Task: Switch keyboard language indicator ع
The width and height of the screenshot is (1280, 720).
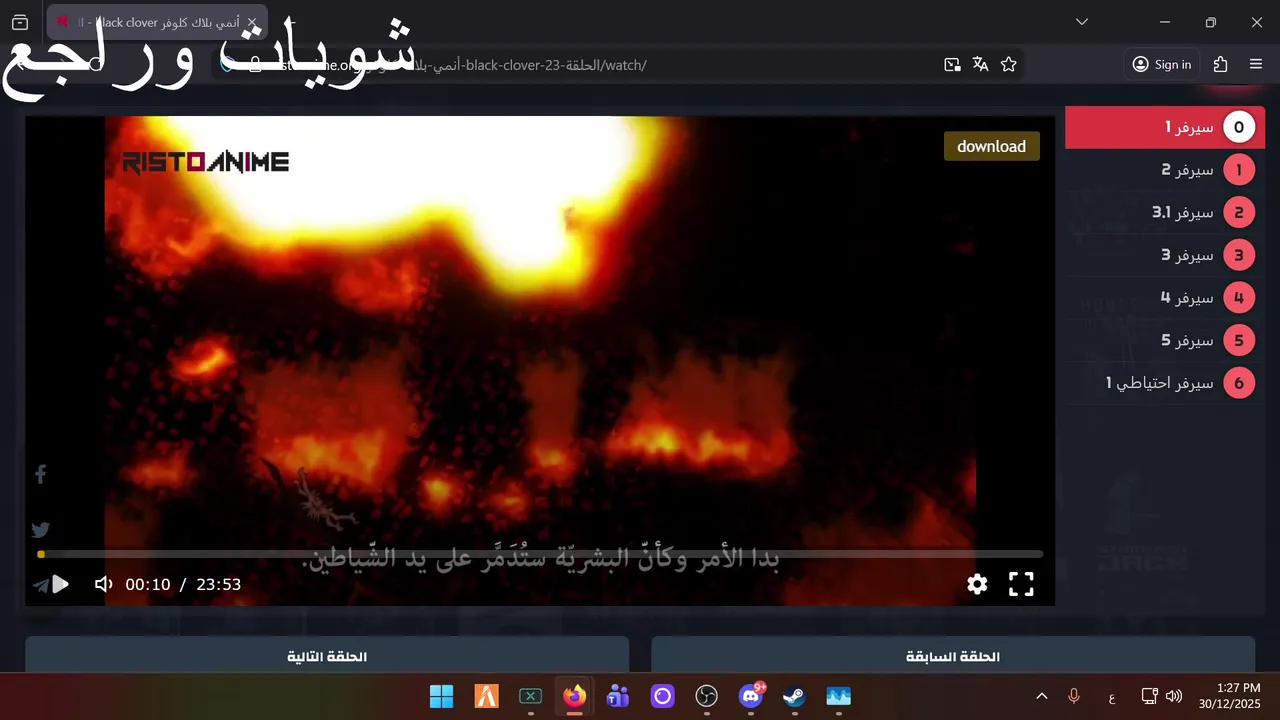Action: [1112, 696]
